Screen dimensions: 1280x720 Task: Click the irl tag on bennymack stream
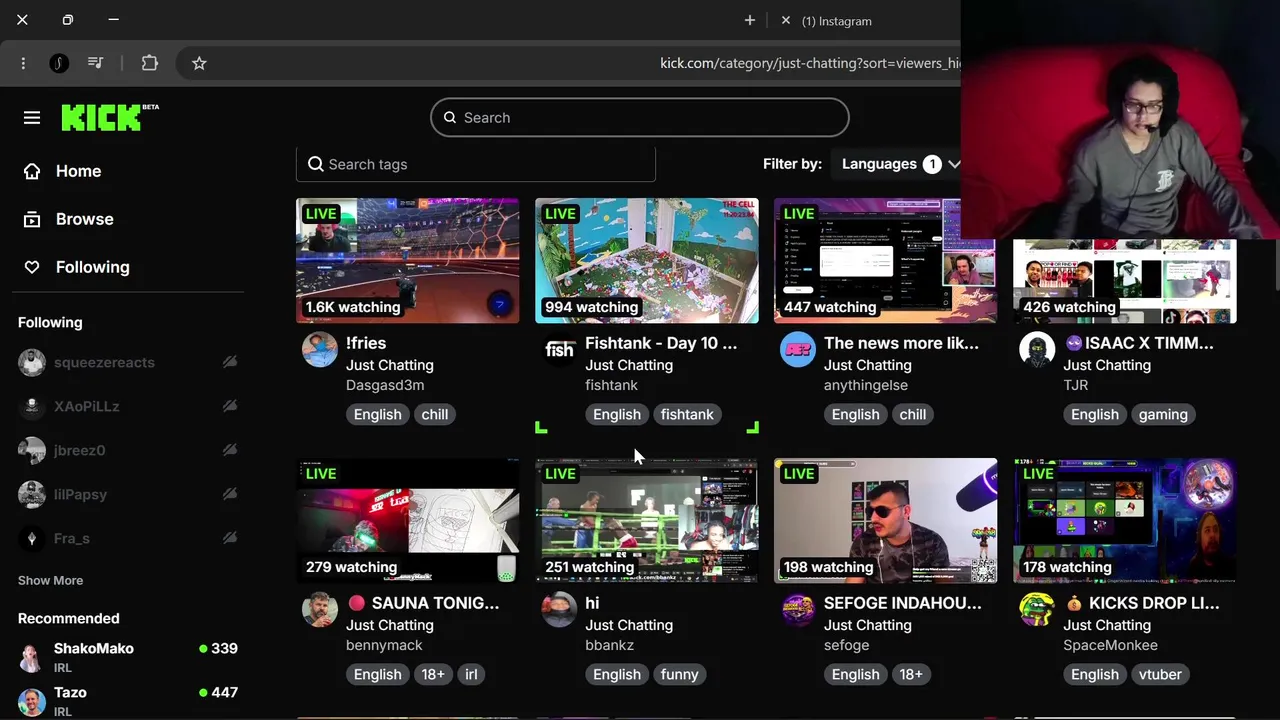click(471, 674)
